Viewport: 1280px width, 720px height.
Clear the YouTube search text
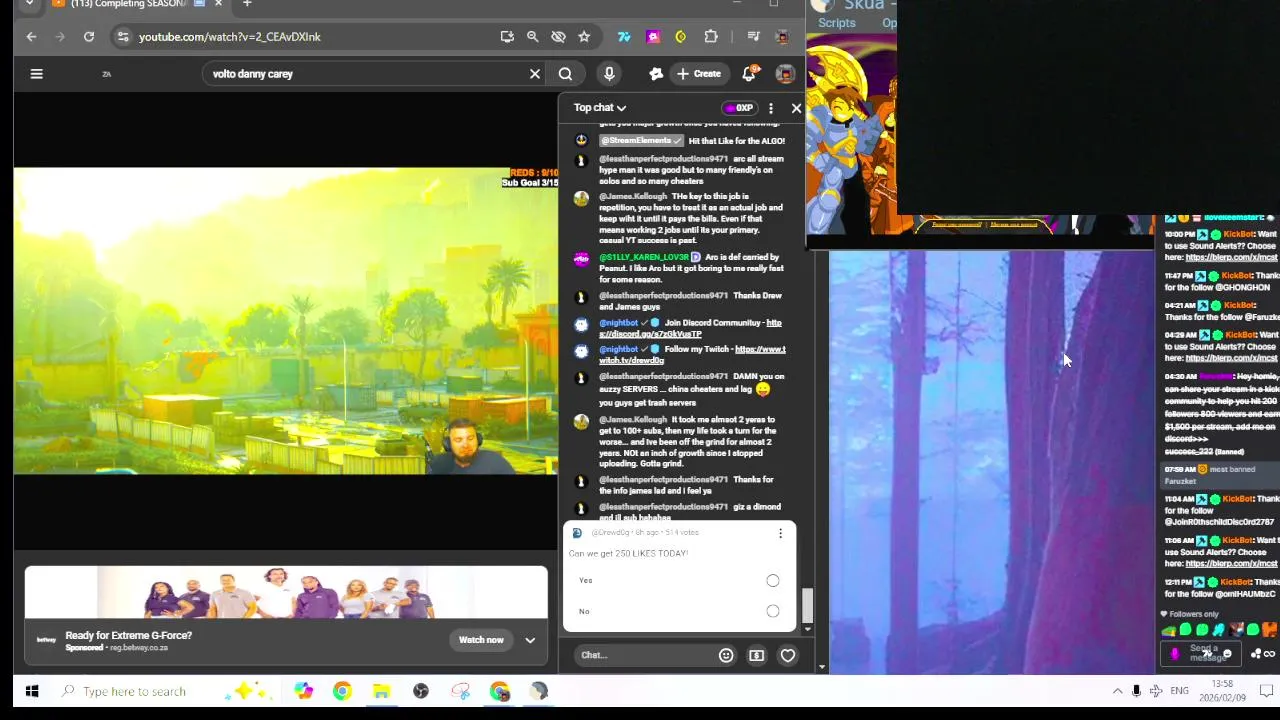[x=535, y=74]
